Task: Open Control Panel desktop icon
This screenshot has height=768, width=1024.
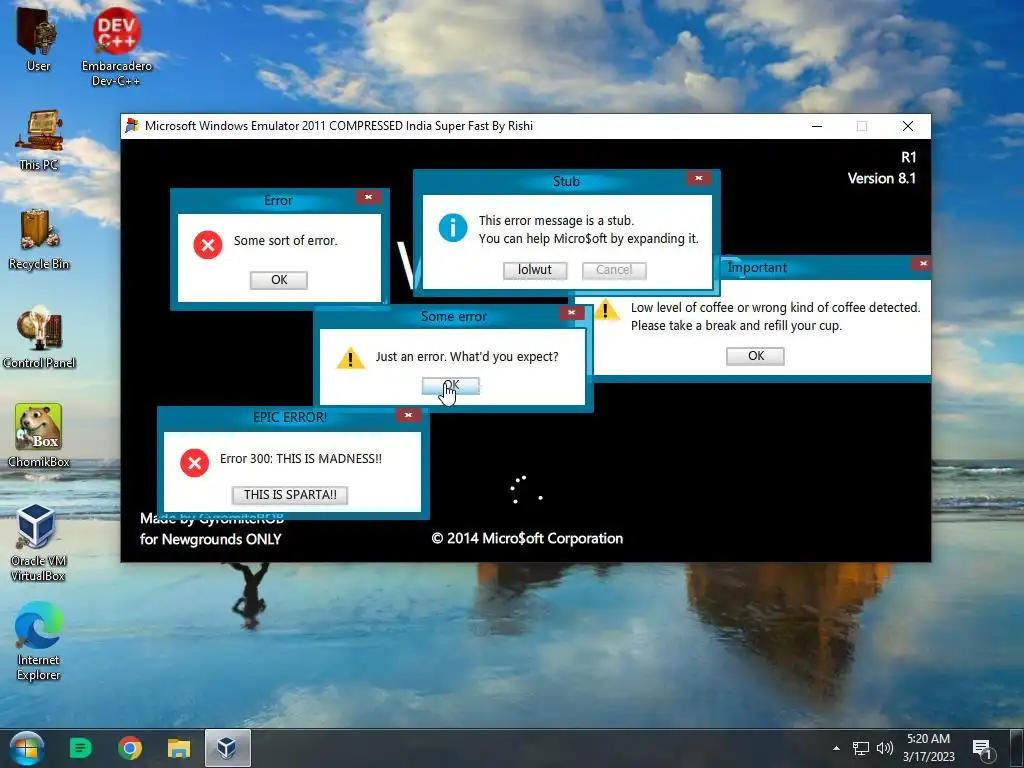Action: point(39,338)
